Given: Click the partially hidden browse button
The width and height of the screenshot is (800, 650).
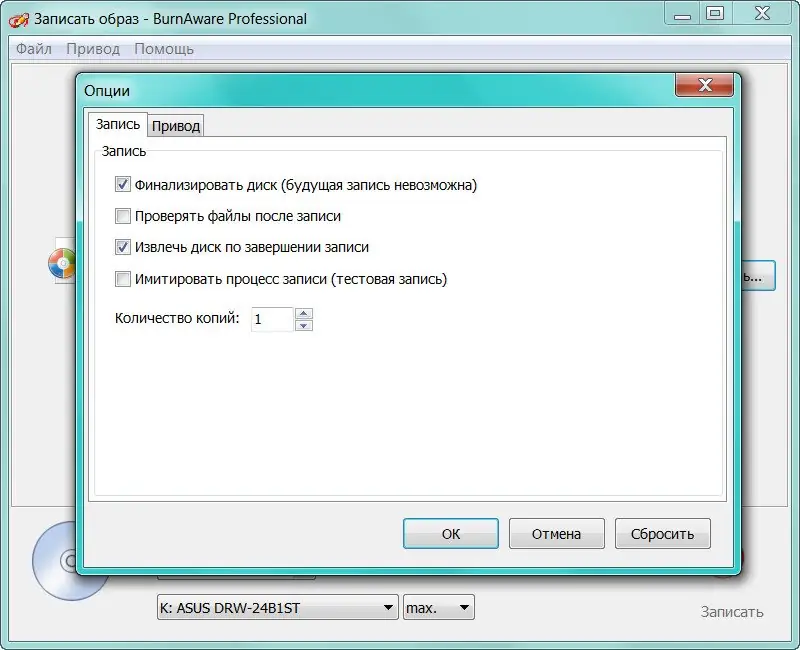Looking at the screenshot, I should tap(758, 276).
